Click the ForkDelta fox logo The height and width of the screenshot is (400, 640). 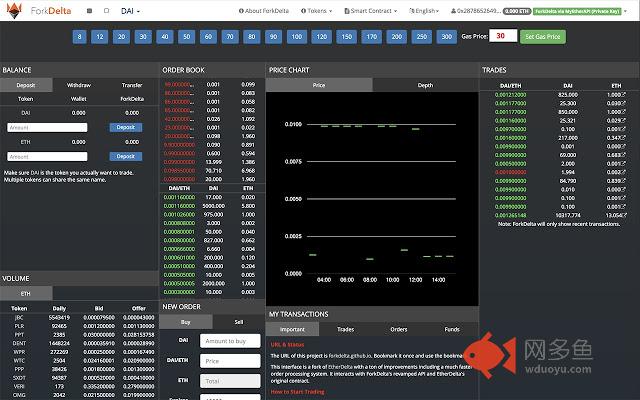(14, 11)
